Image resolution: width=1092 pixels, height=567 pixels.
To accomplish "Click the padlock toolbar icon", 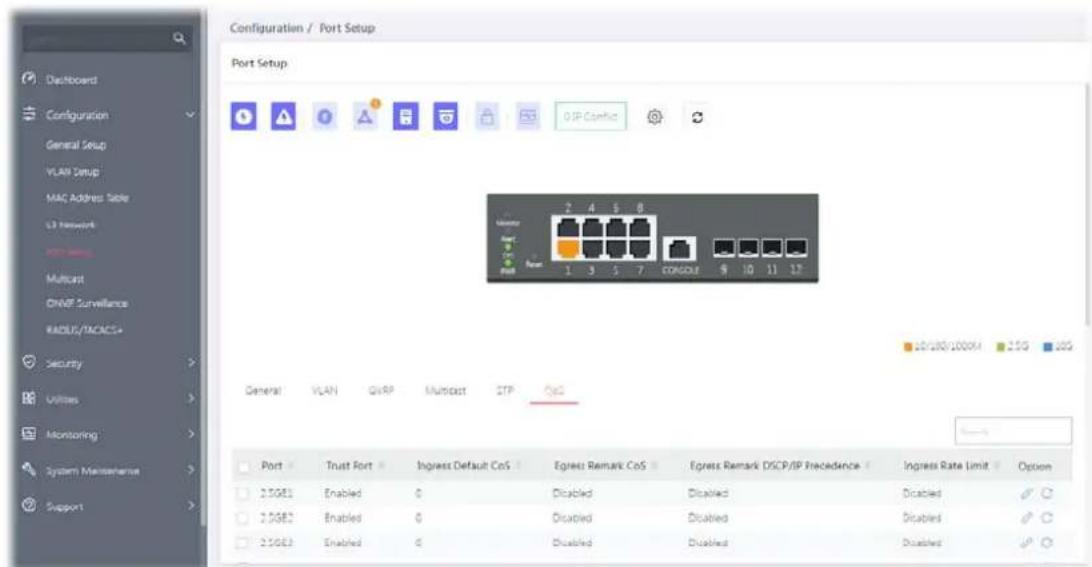I will coord(487,116).
